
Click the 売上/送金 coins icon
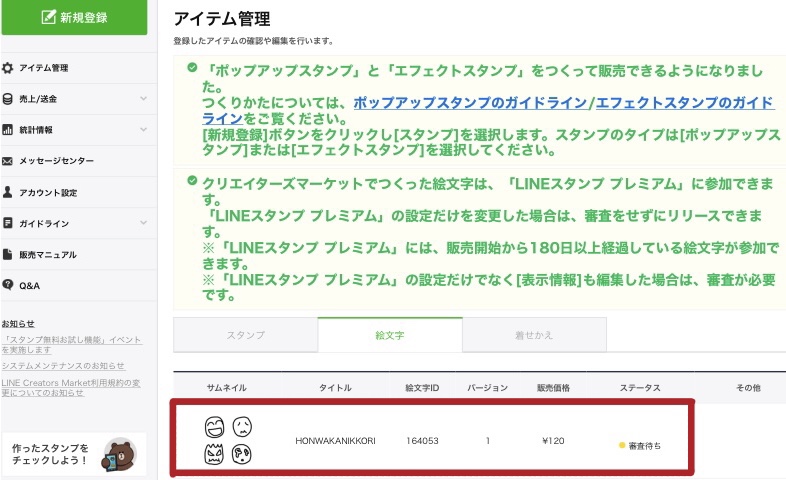[x=8, y=99]
